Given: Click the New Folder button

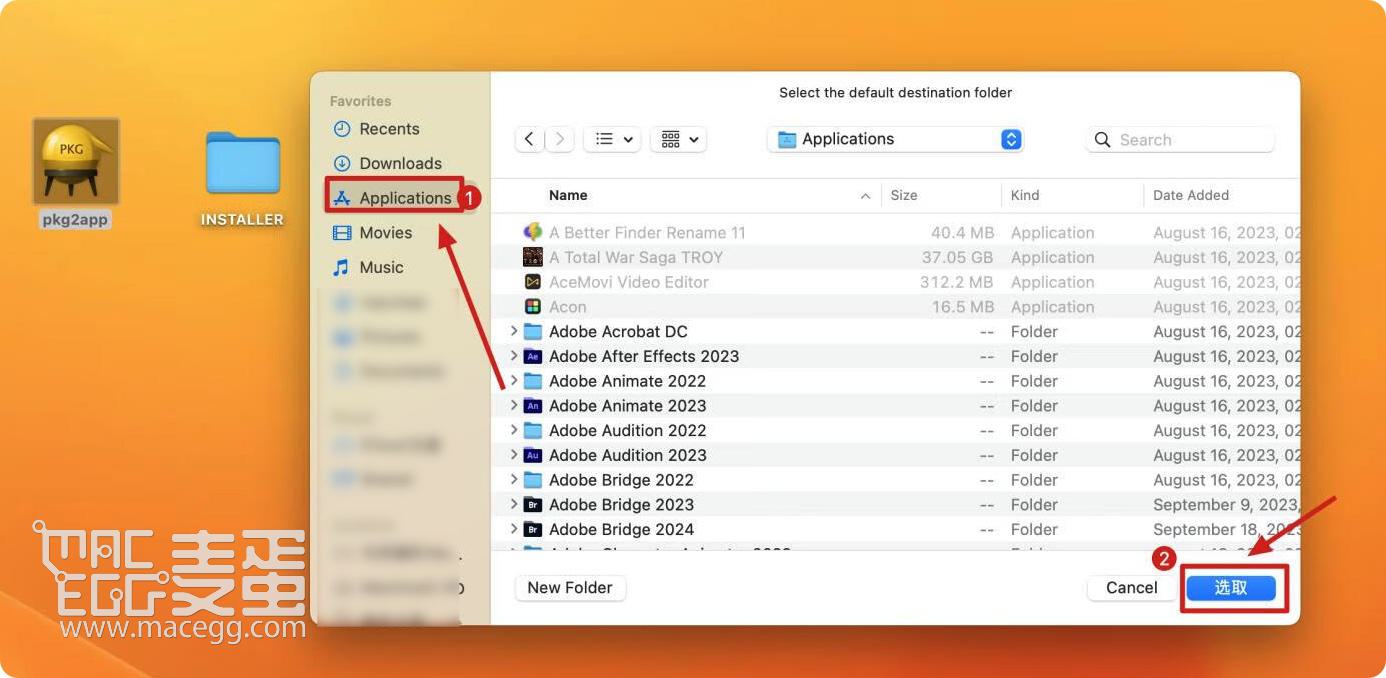Looking at the screenshot, I should coord(570,588).
